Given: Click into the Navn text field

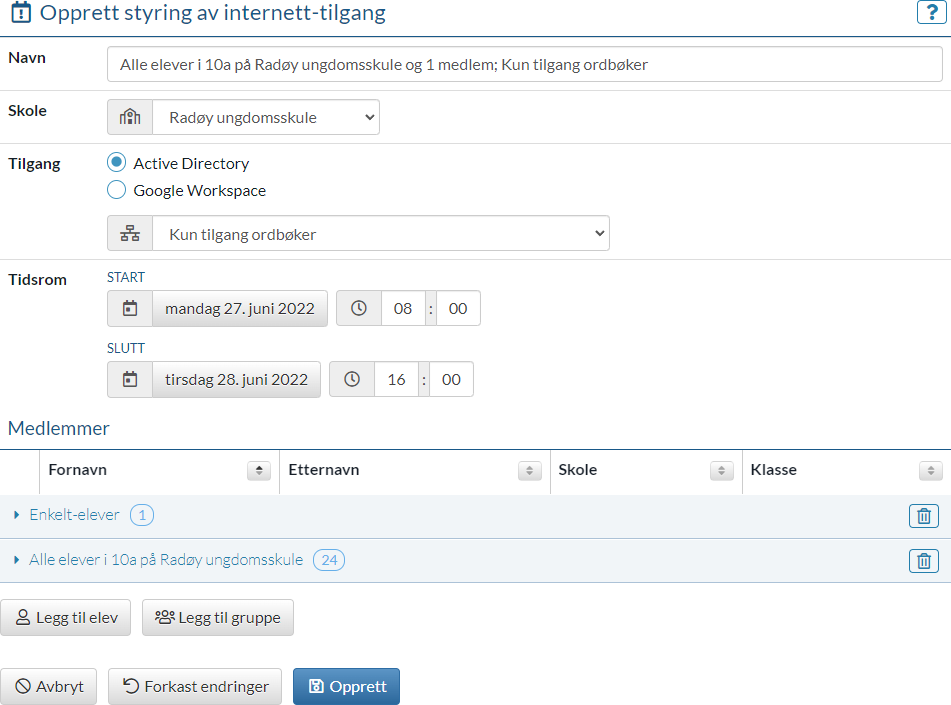Looking at the screenshot, I should coord(524,65).
